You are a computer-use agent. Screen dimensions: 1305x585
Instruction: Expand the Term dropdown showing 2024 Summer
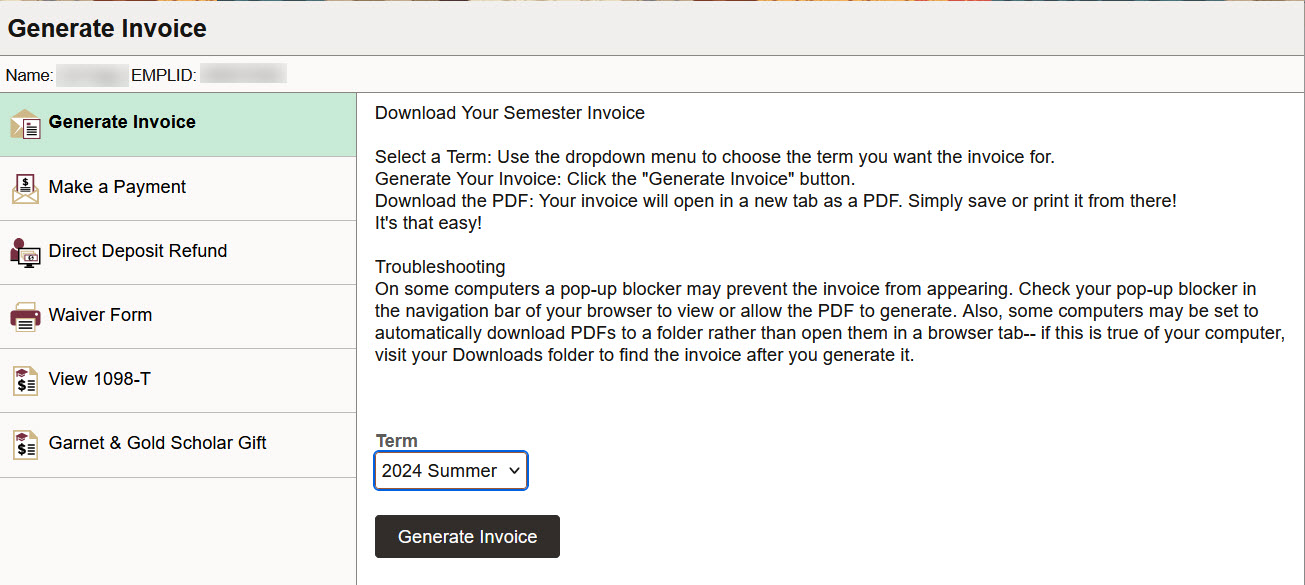pos(451,471)
